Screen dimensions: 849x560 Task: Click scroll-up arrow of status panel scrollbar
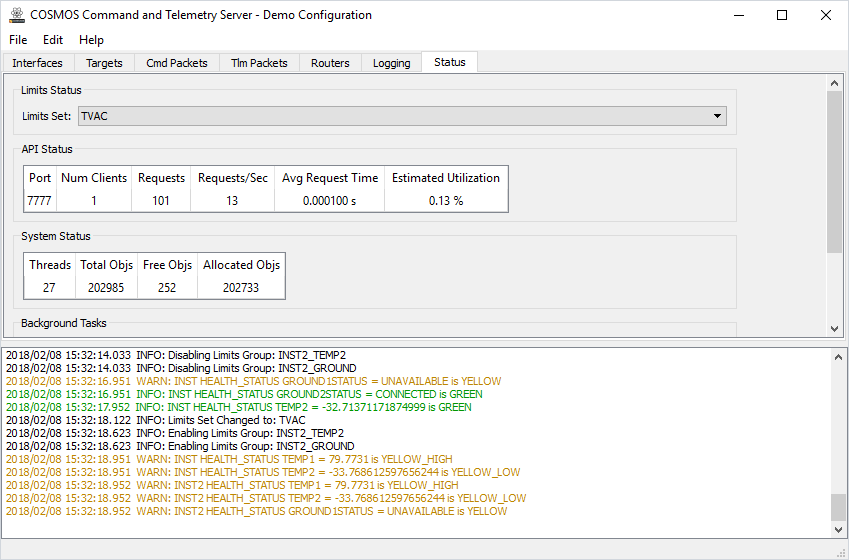click(x=835, y=85)
